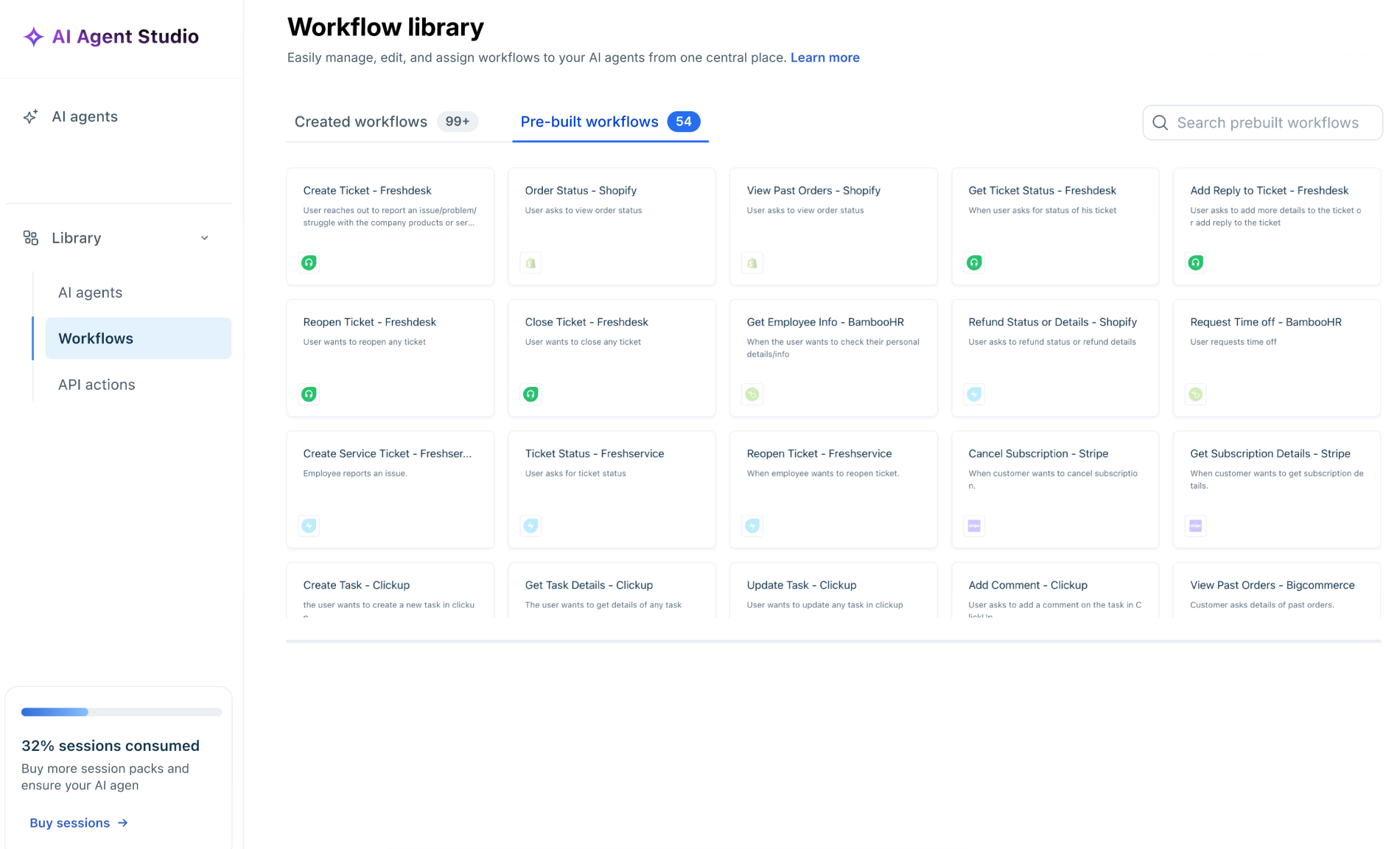Image resolution: width=1400 pixels, height=849 pixels.
Task: Open the Cancel Subscription - Stripe title
Action: [x=1038, y=453]
